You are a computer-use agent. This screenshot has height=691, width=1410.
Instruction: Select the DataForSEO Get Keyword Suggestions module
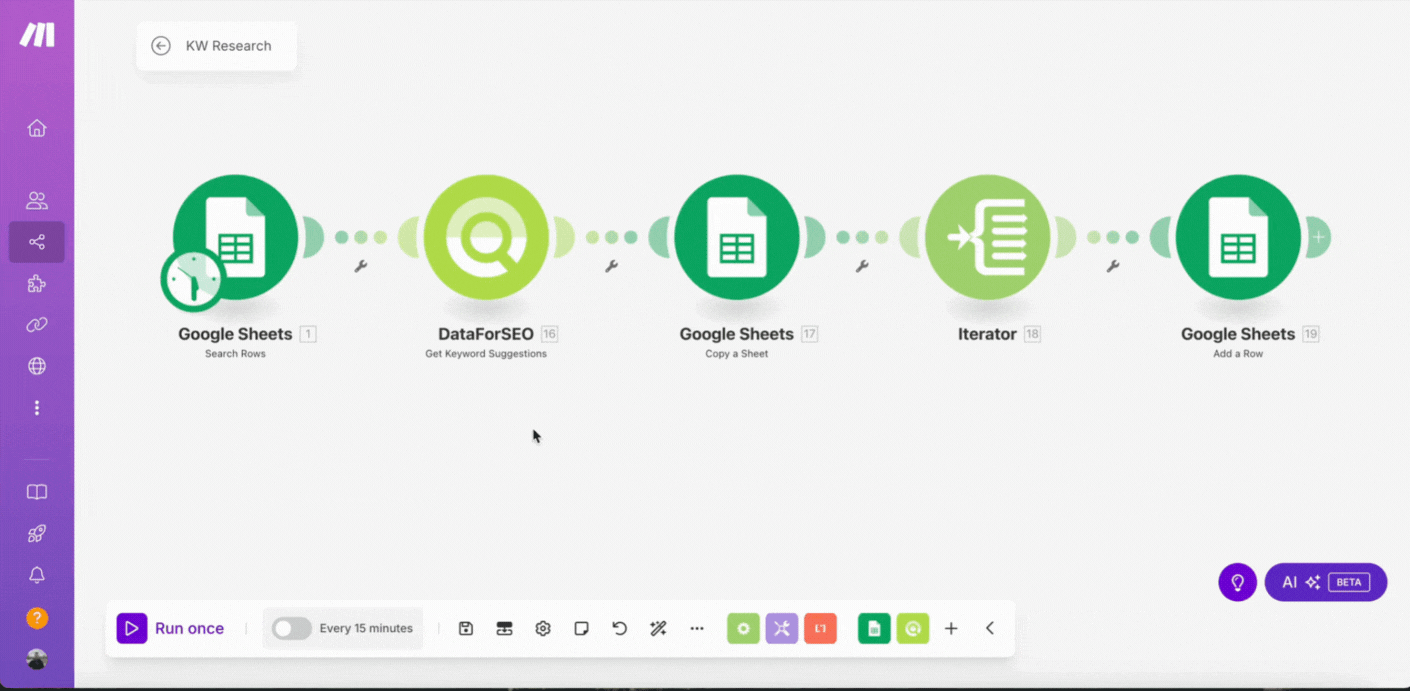click(486, 237)
